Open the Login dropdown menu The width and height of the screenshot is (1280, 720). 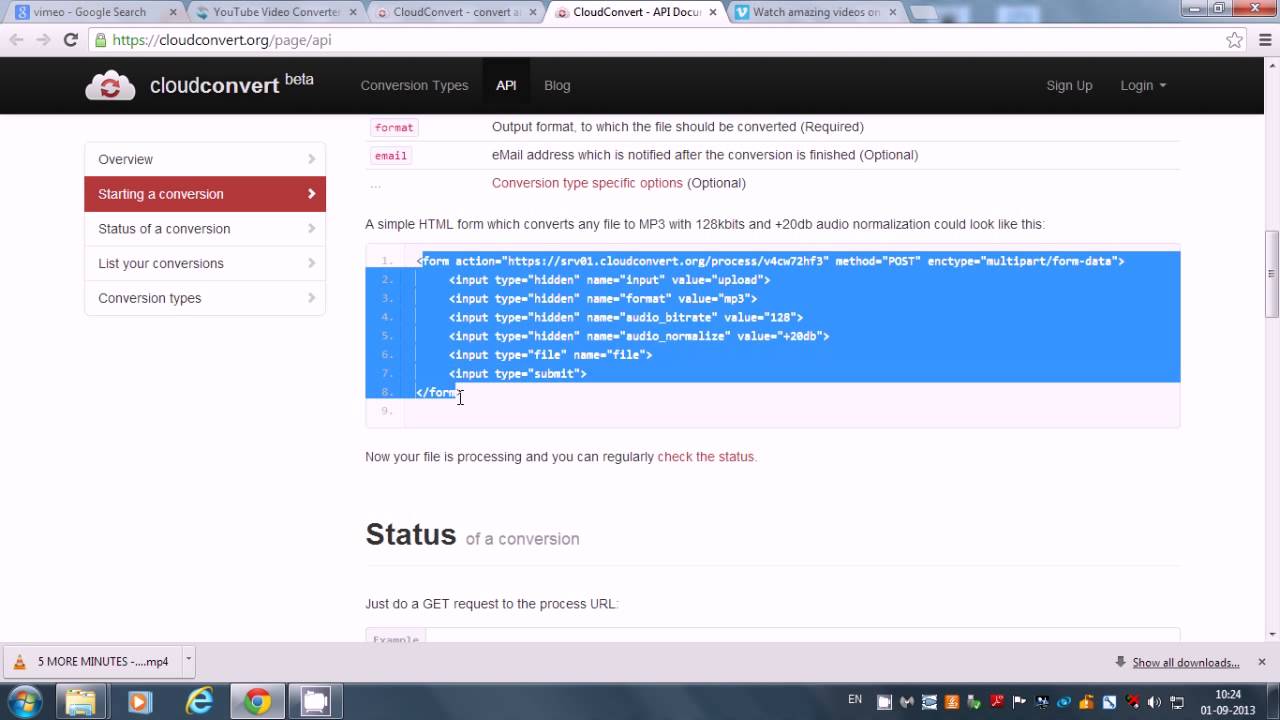click(1143, 85)
